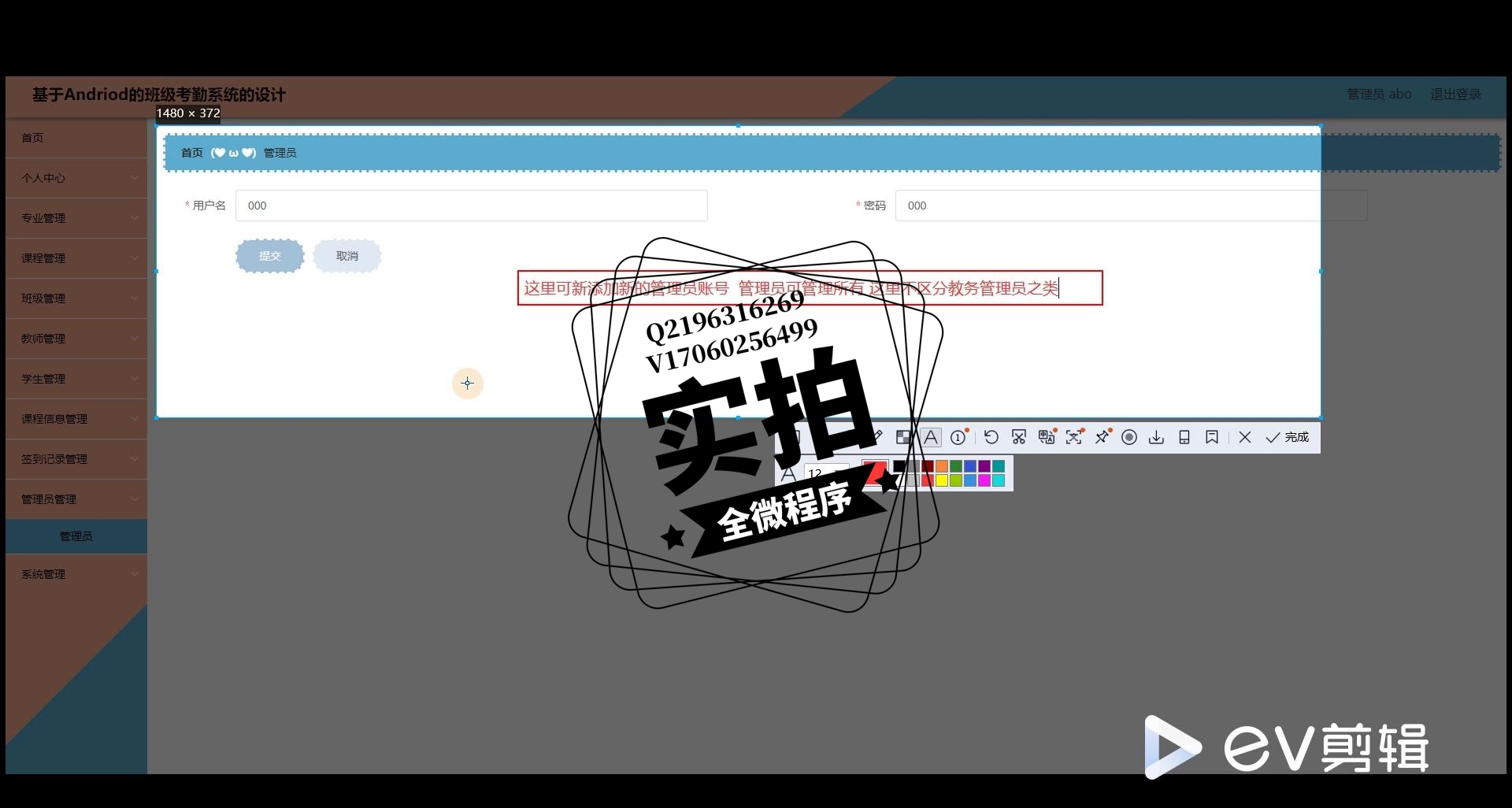Expand the 课程管理 sidebar menu

click(76, 258)
